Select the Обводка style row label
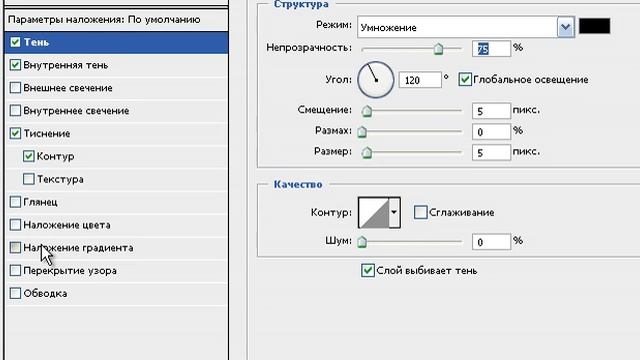 (x=45, y=293)
